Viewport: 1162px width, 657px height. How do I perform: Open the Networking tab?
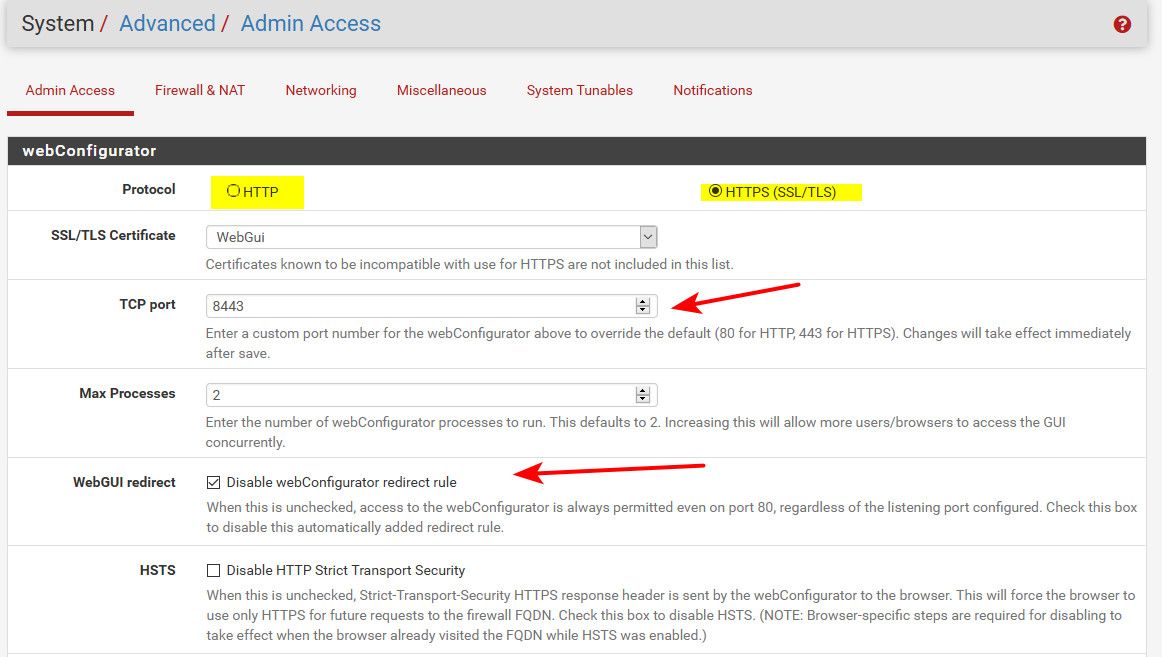(321, 90)
